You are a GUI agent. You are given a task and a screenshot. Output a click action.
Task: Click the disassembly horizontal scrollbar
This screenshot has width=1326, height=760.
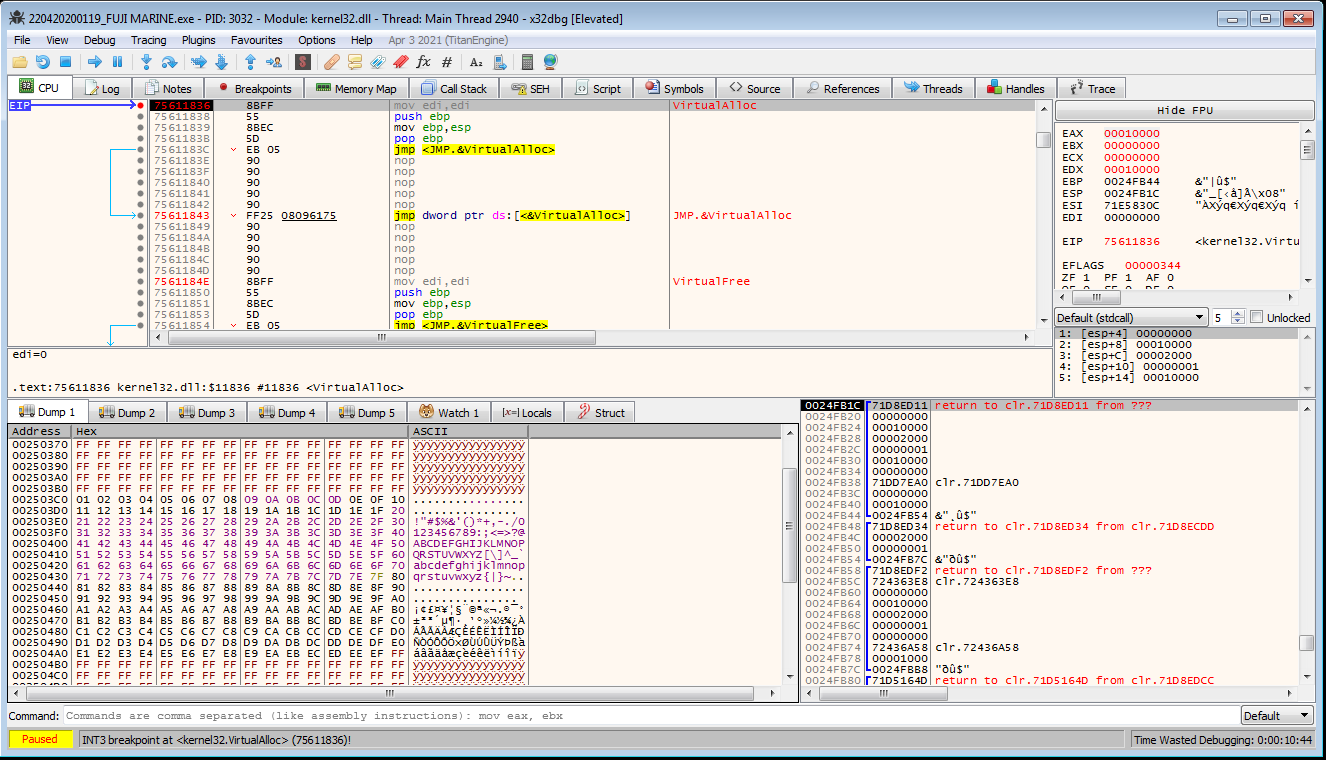[592, 338]
